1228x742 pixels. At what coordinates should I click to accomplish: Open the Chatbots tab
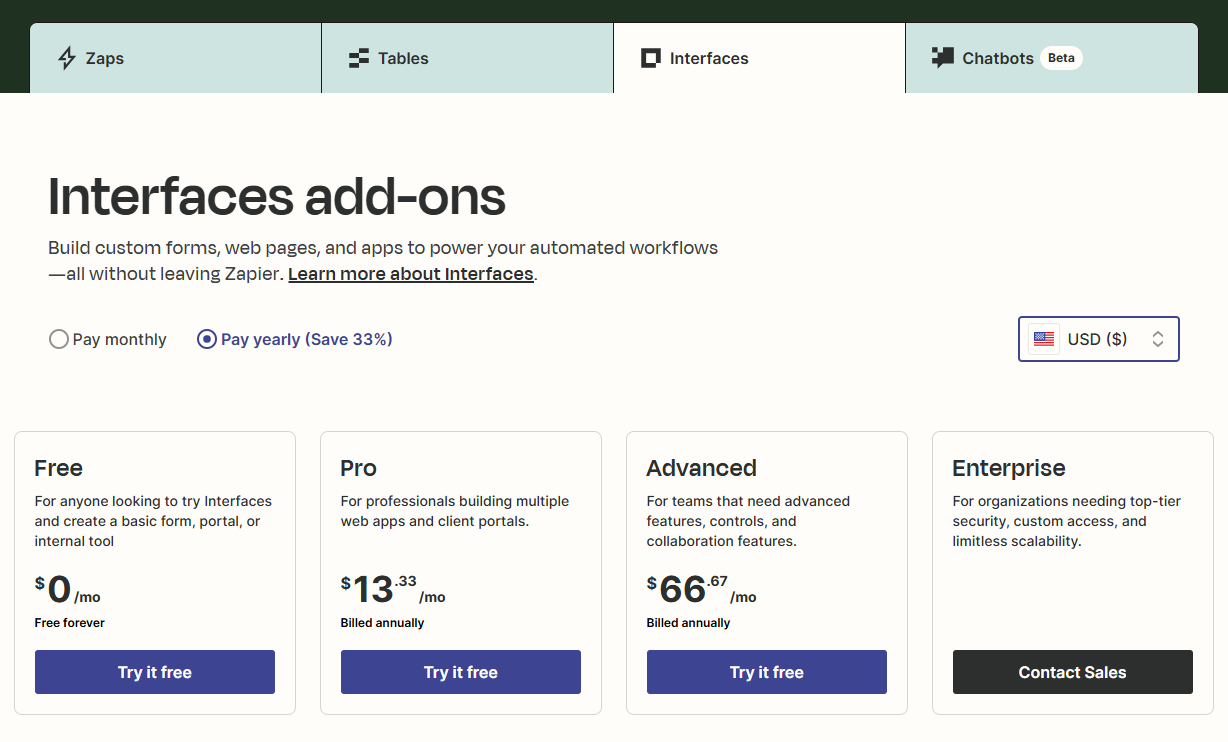click(x=1051, y=58)
